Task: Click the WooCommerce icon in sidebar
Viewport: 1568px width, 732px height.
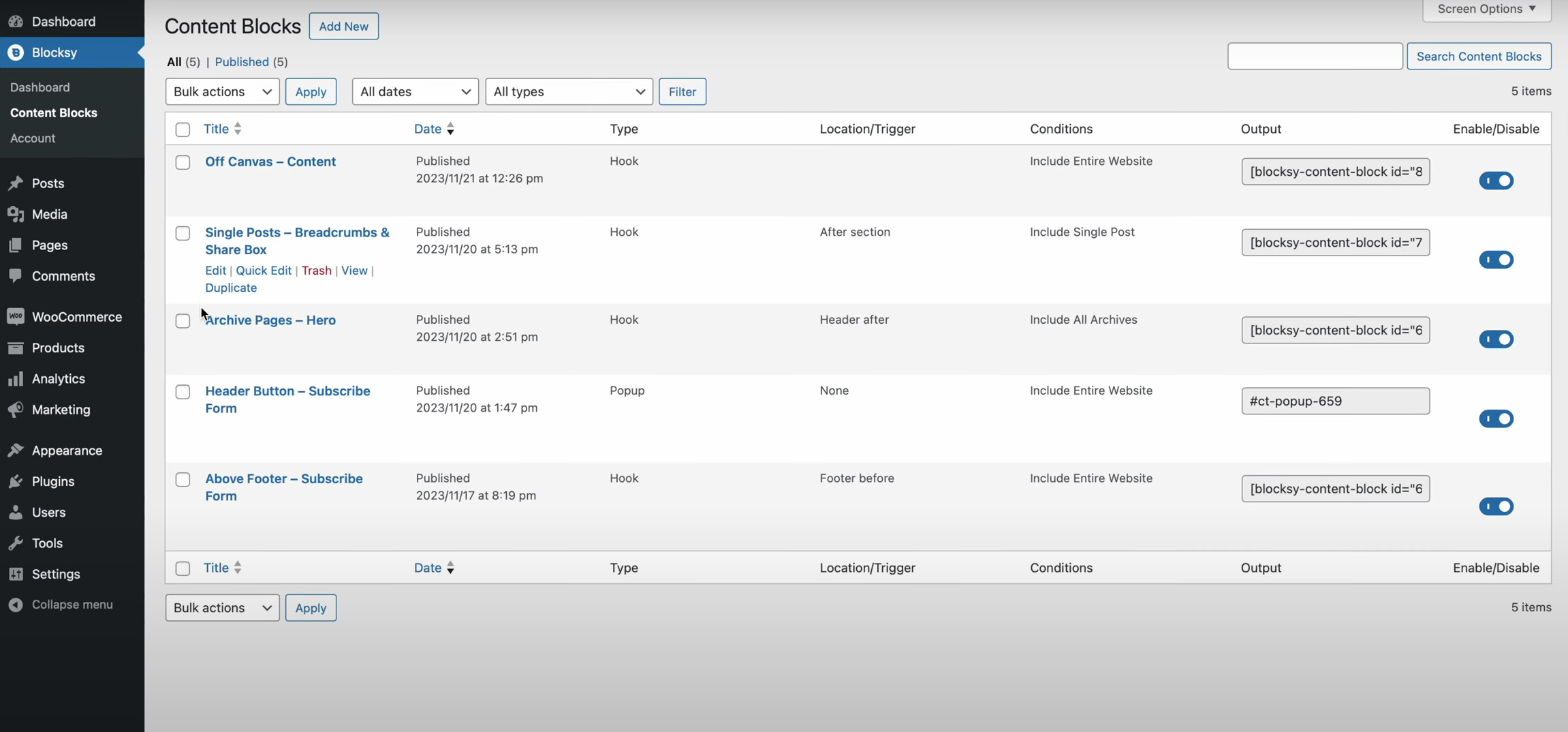Action: pyautogui.click(x=16, y=317)
